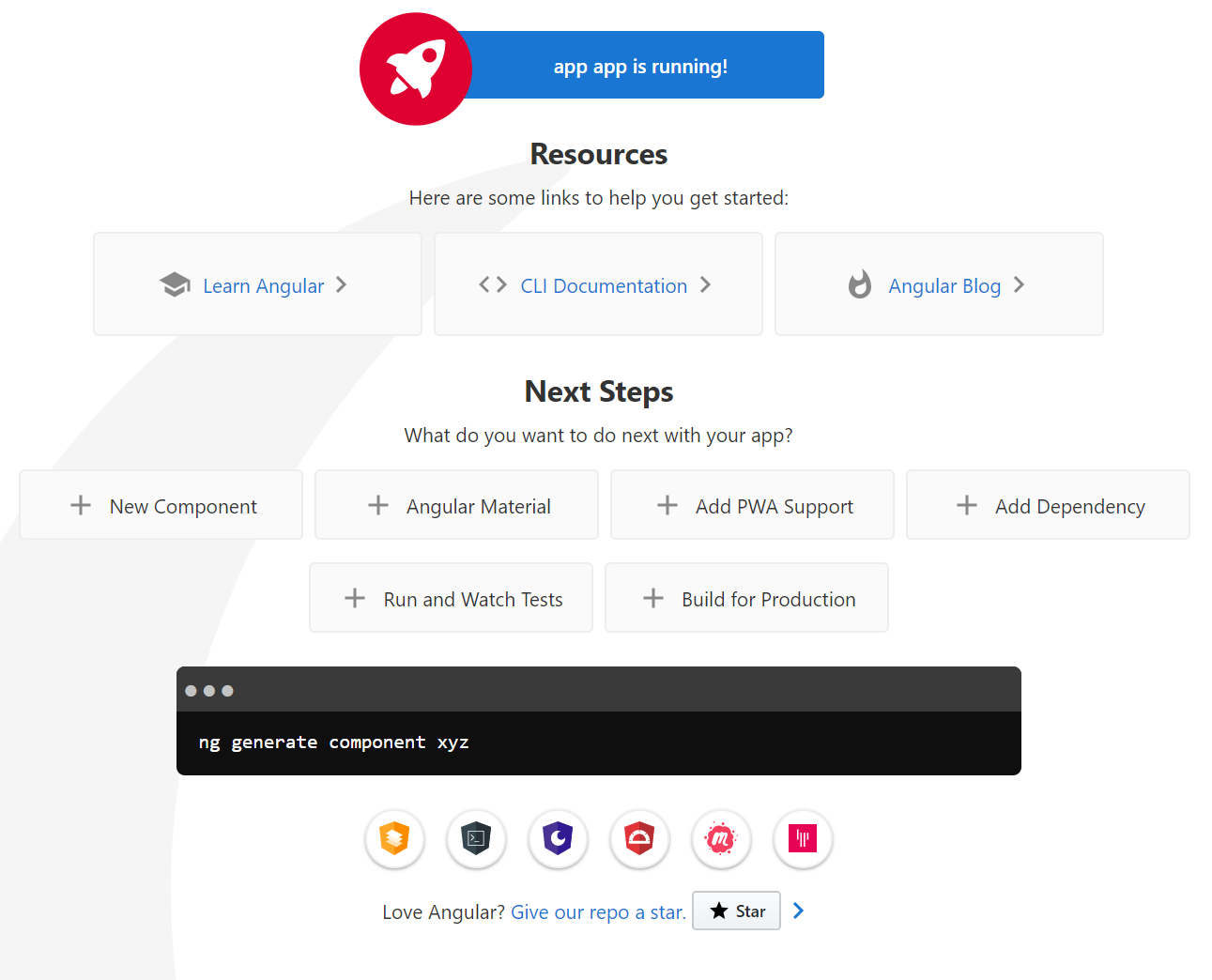Select the Run and Watch Tests card

(x=451, y=598)
